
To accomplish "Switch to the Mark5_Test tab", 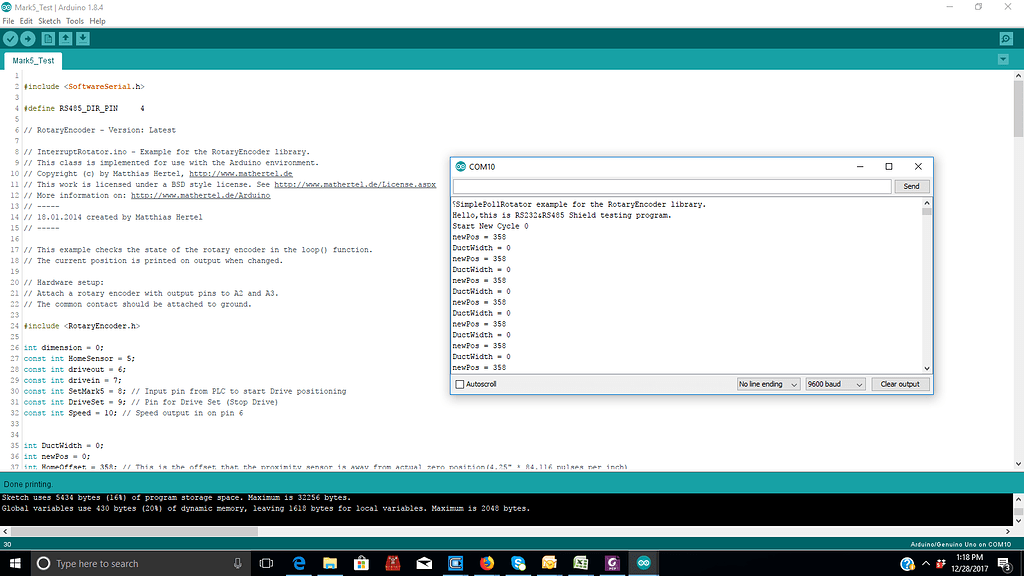I will pos(33,59).
